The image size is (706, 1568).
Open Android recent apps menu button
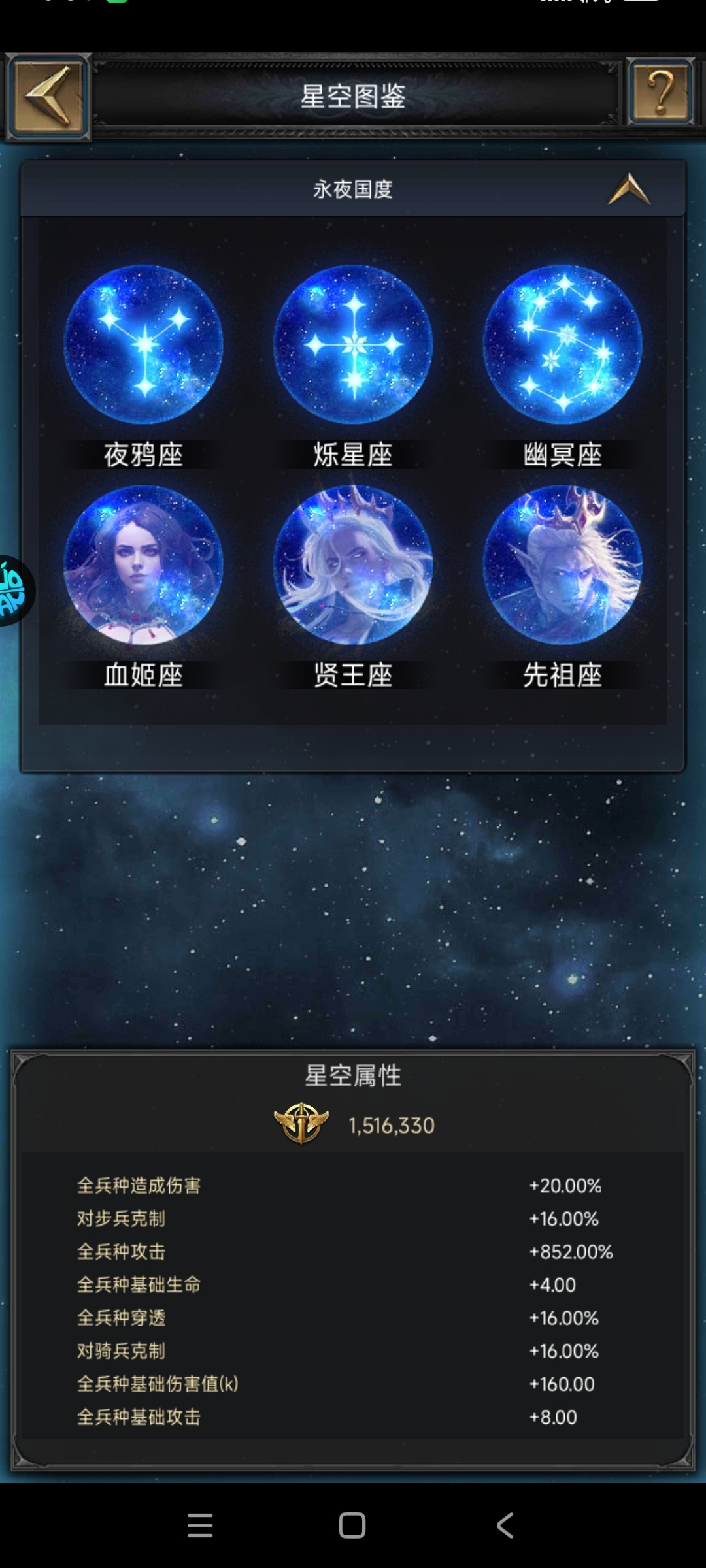(200, 1526)
